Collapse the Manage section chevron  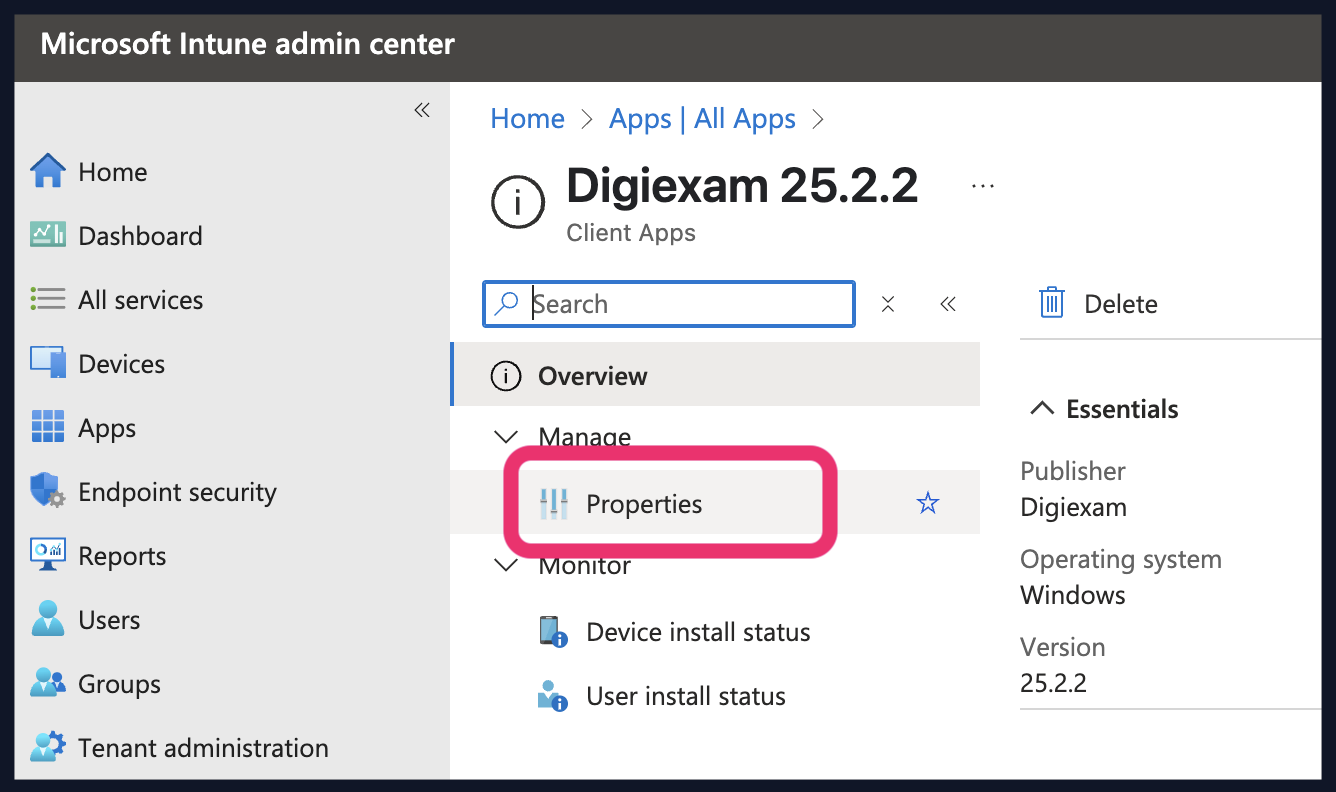tap(507, 437)
